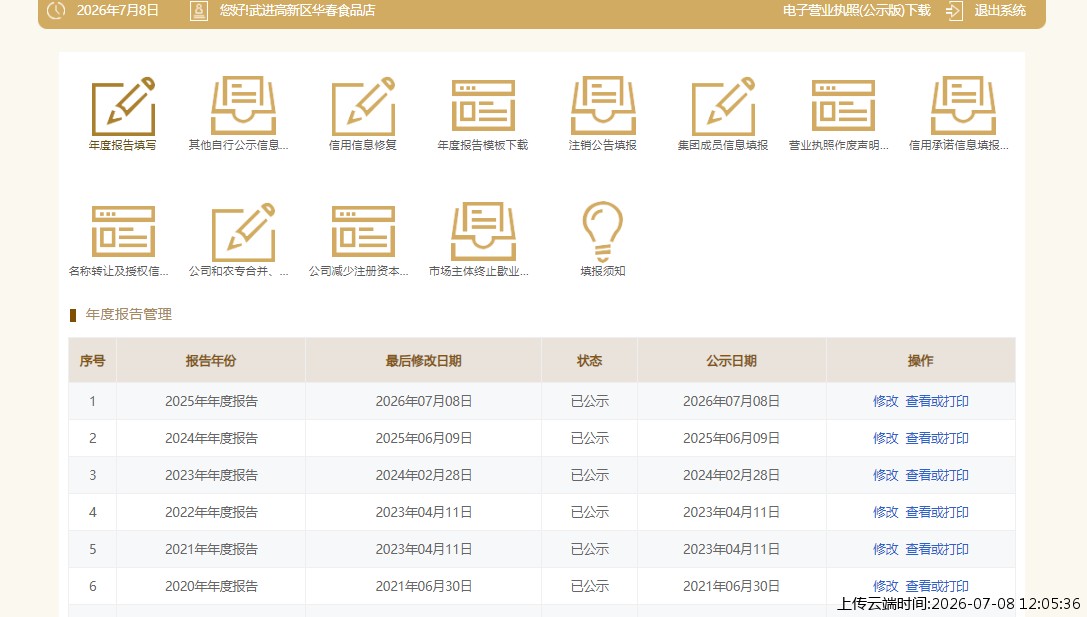The width and height of the screenshot is (1087, 617).
Task: Click 查看或打印 for 2022年年度报告
Action: 937,512
